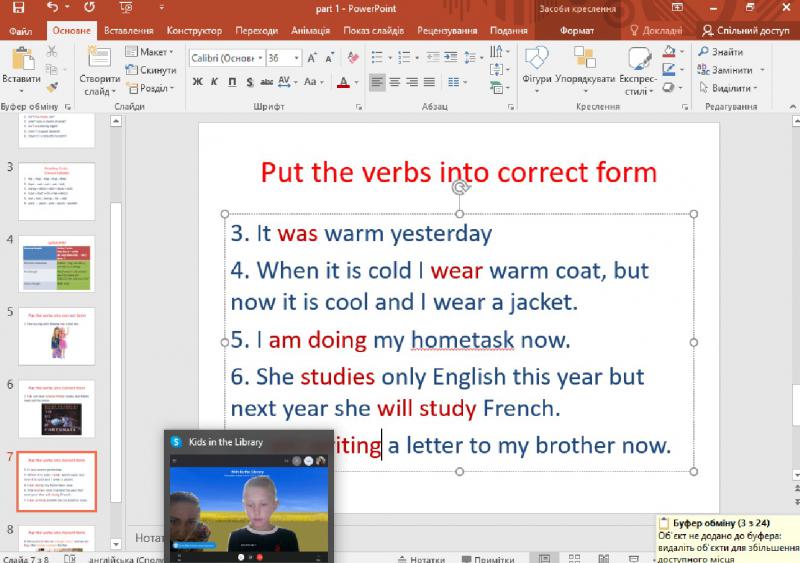Clear all formatting icon
Screen dimensions: 800x563
point(353,58)
